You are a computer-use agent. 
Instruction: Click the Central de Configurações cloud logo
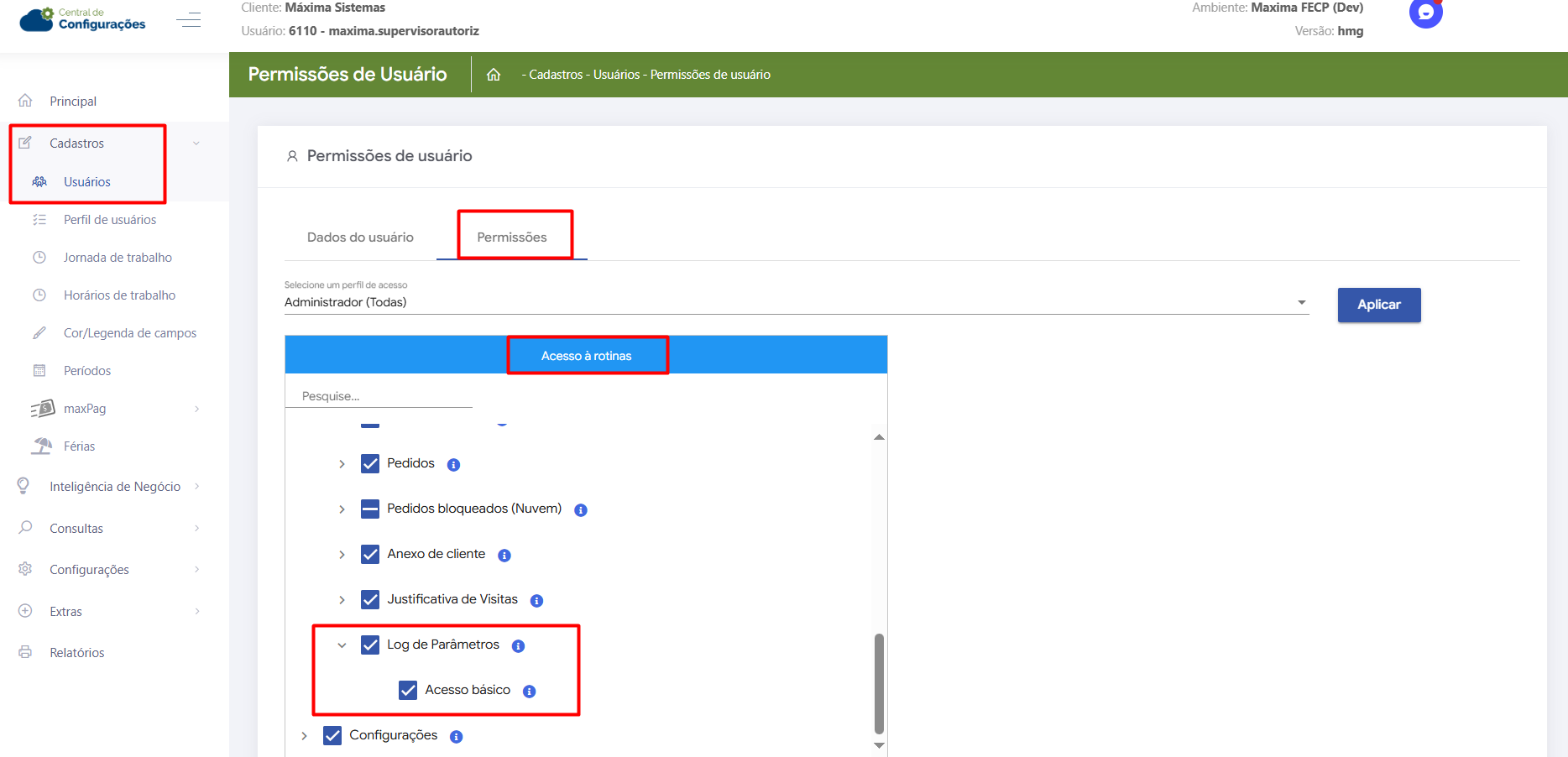pos(82,18)
